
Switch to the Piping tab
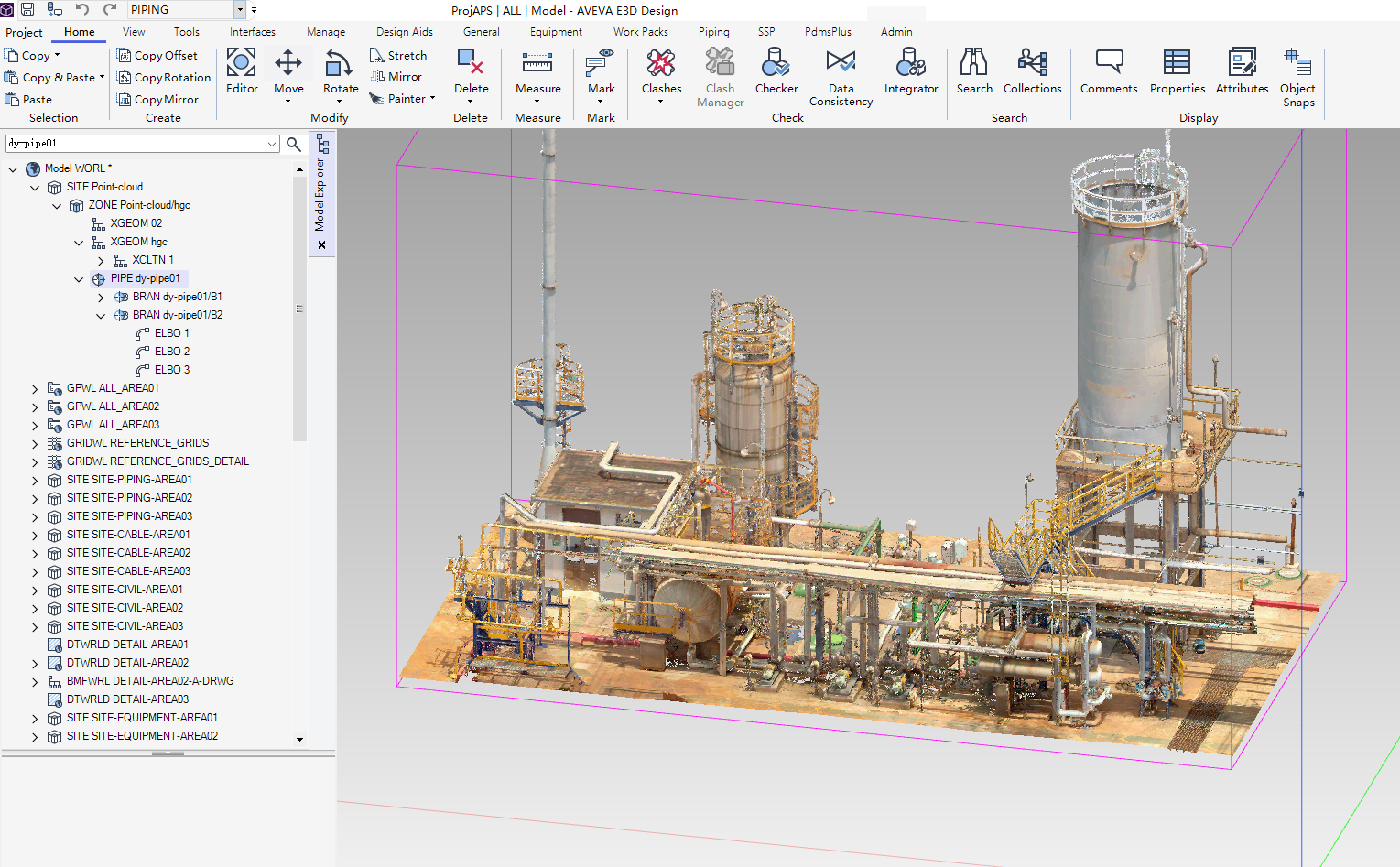(x=714, y=32)
